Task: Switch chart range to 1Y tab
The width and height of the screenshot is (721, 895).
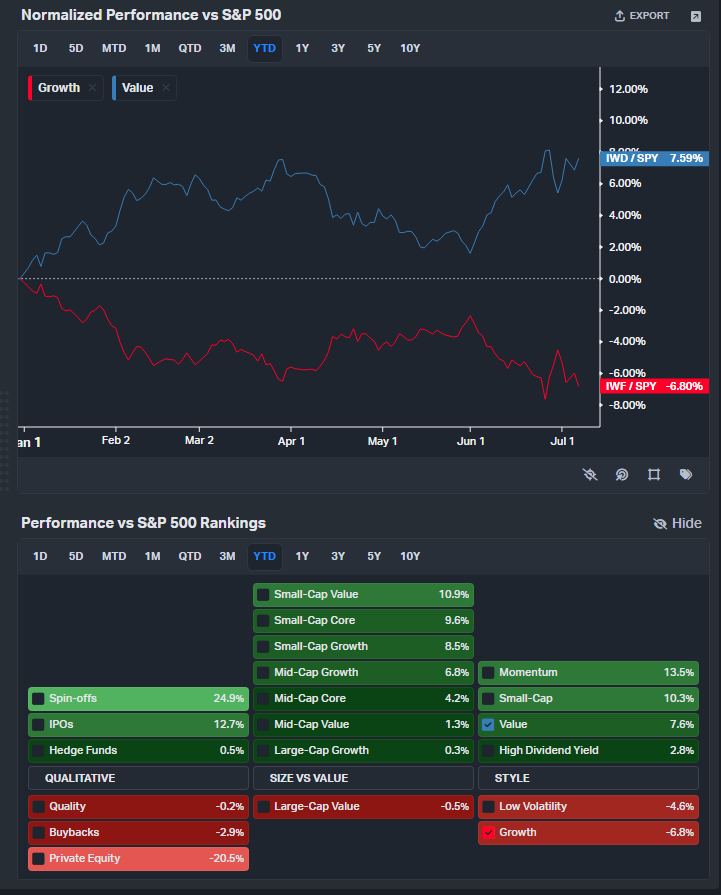Action: click(302, 49)
